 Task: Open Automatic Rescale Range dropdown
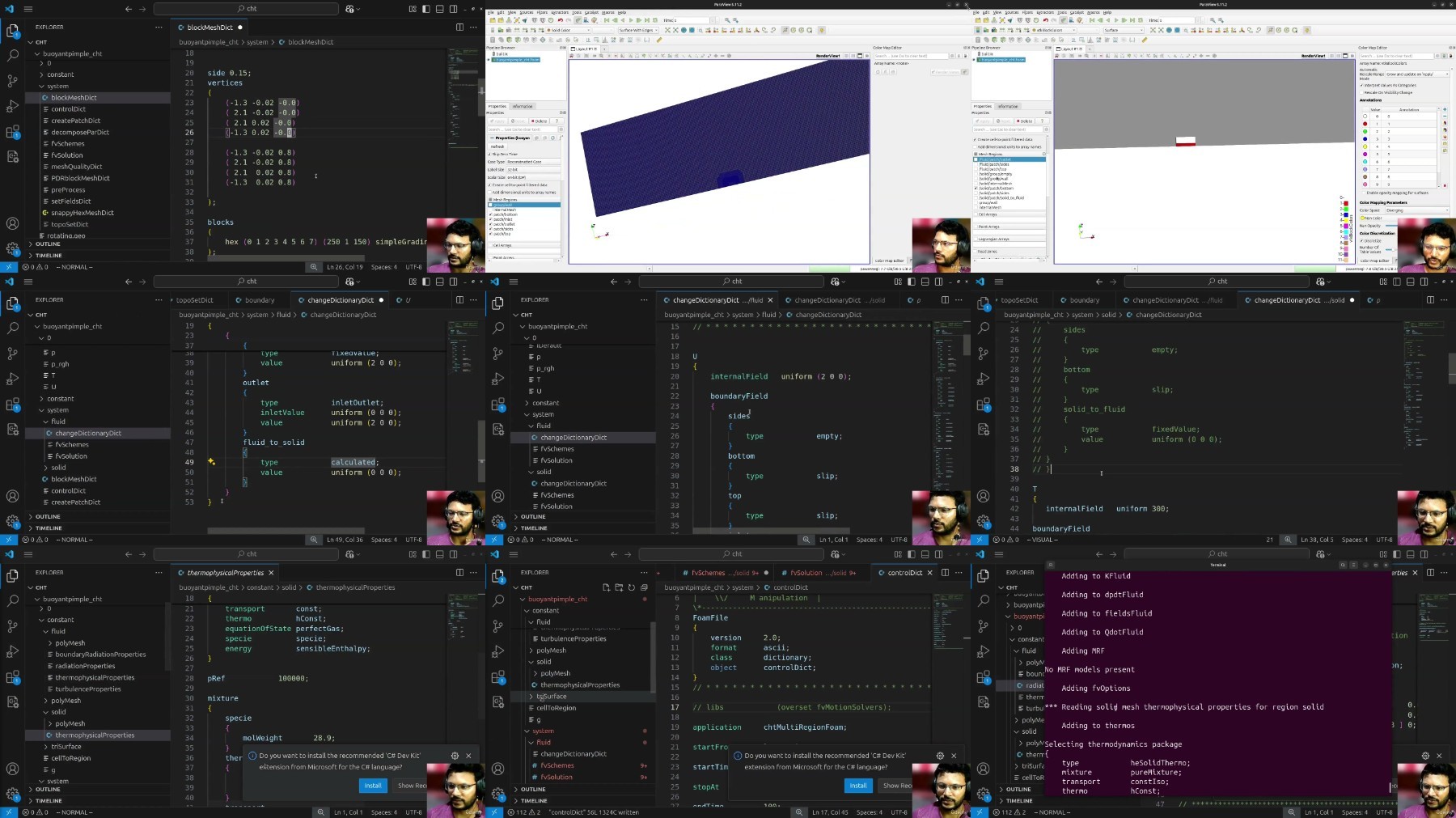[1417, 74]
